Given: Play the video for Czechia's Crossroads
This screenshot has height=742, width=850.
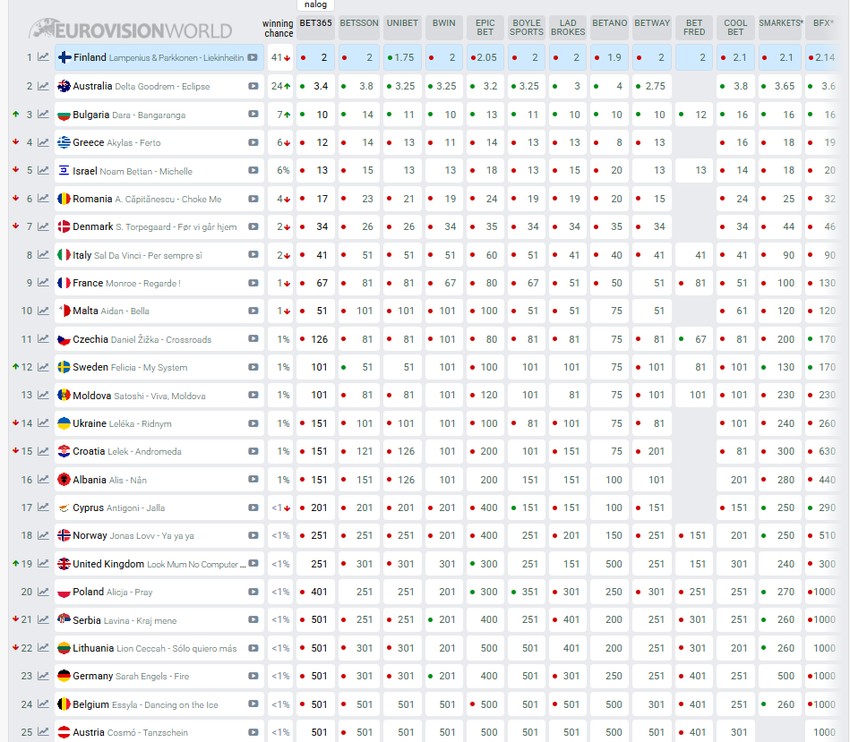Looking at the screenshot, I should click(253, 339).
